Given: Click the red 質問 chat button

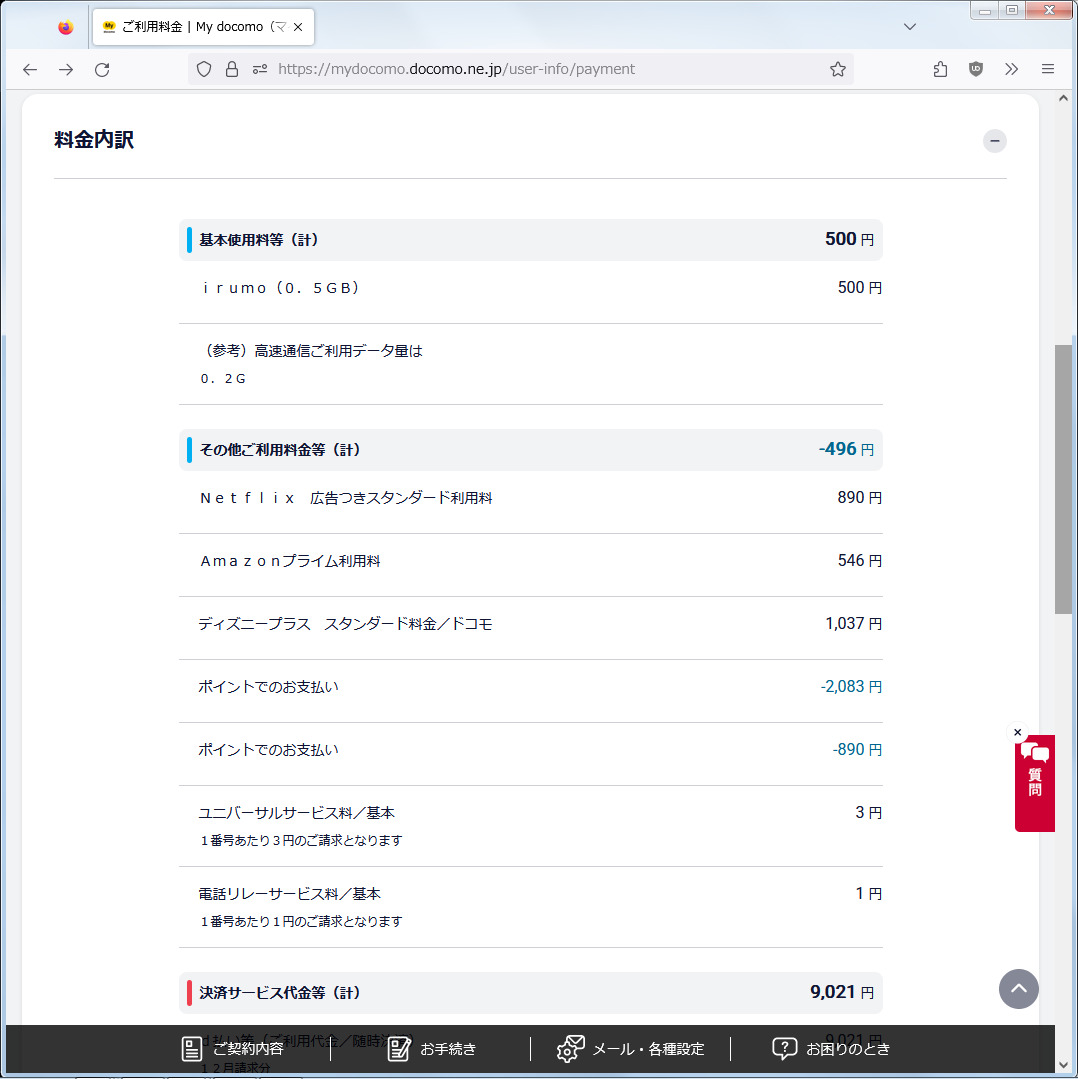Looking at the screenshot, I should coord(1034,784).
